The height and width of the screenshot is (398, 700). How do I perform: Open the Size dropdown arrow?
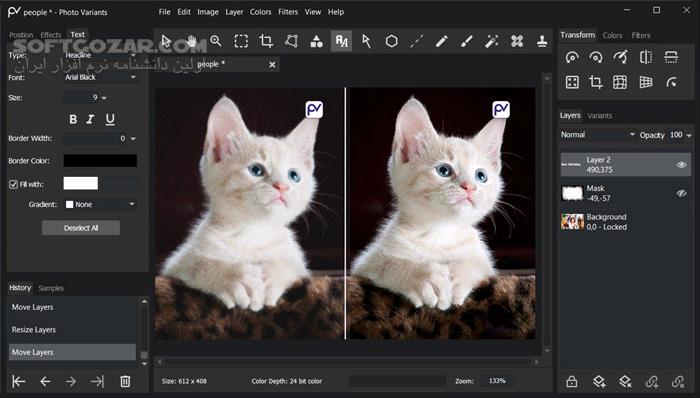pyautogui.click(x=104, y=98)
